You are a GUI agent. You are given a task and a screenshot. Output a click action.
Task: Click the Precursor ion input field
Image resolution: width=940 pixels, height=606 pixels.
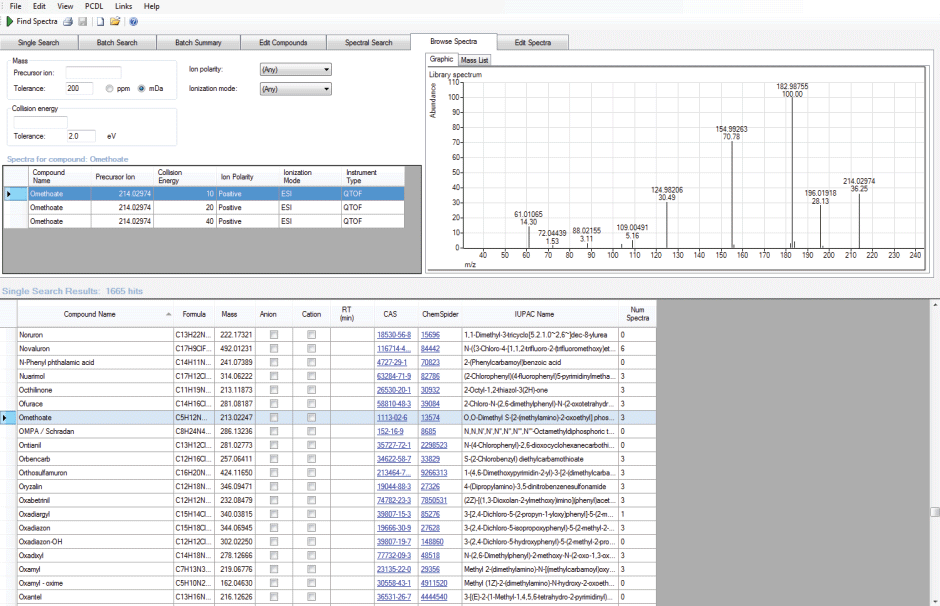pos(93,73)
